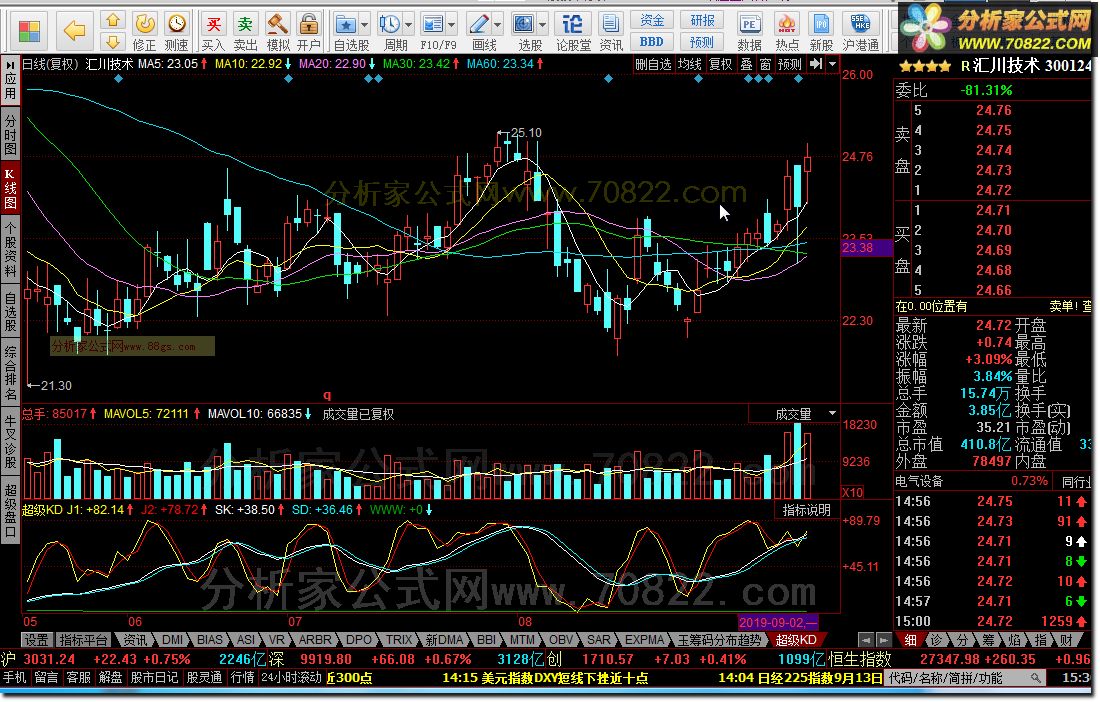Open 股市日记 in the bottom bar

point(154,677)
